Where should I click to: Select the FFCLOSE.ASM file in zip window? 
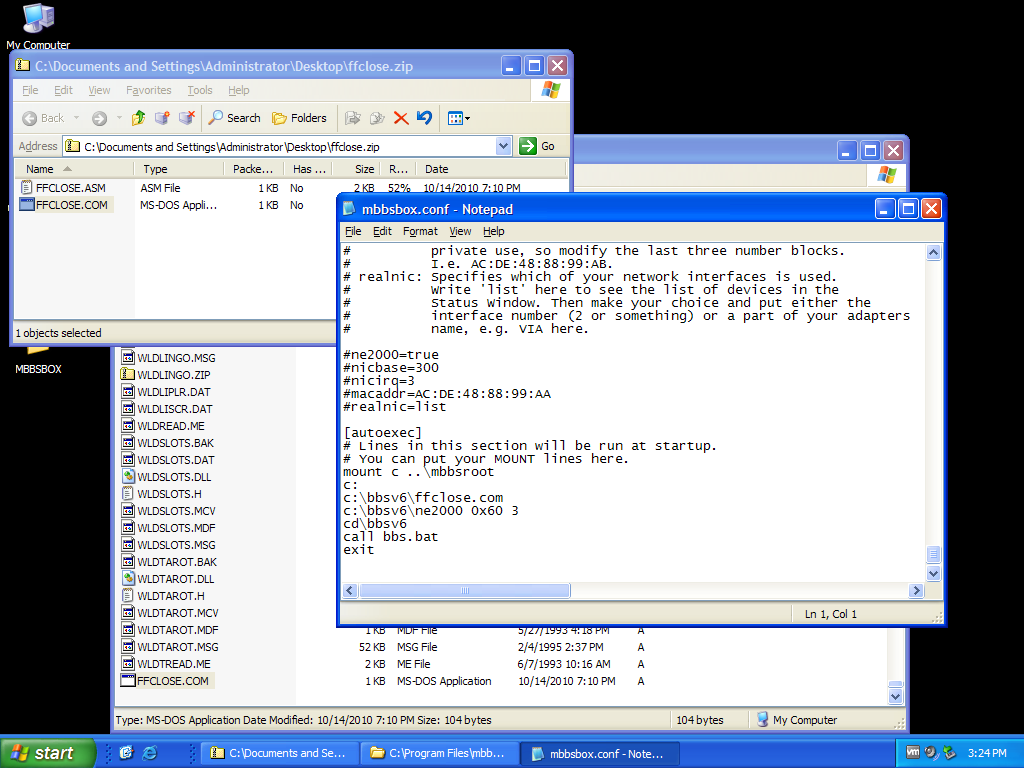pyautogui.click(x=69, y=188)
